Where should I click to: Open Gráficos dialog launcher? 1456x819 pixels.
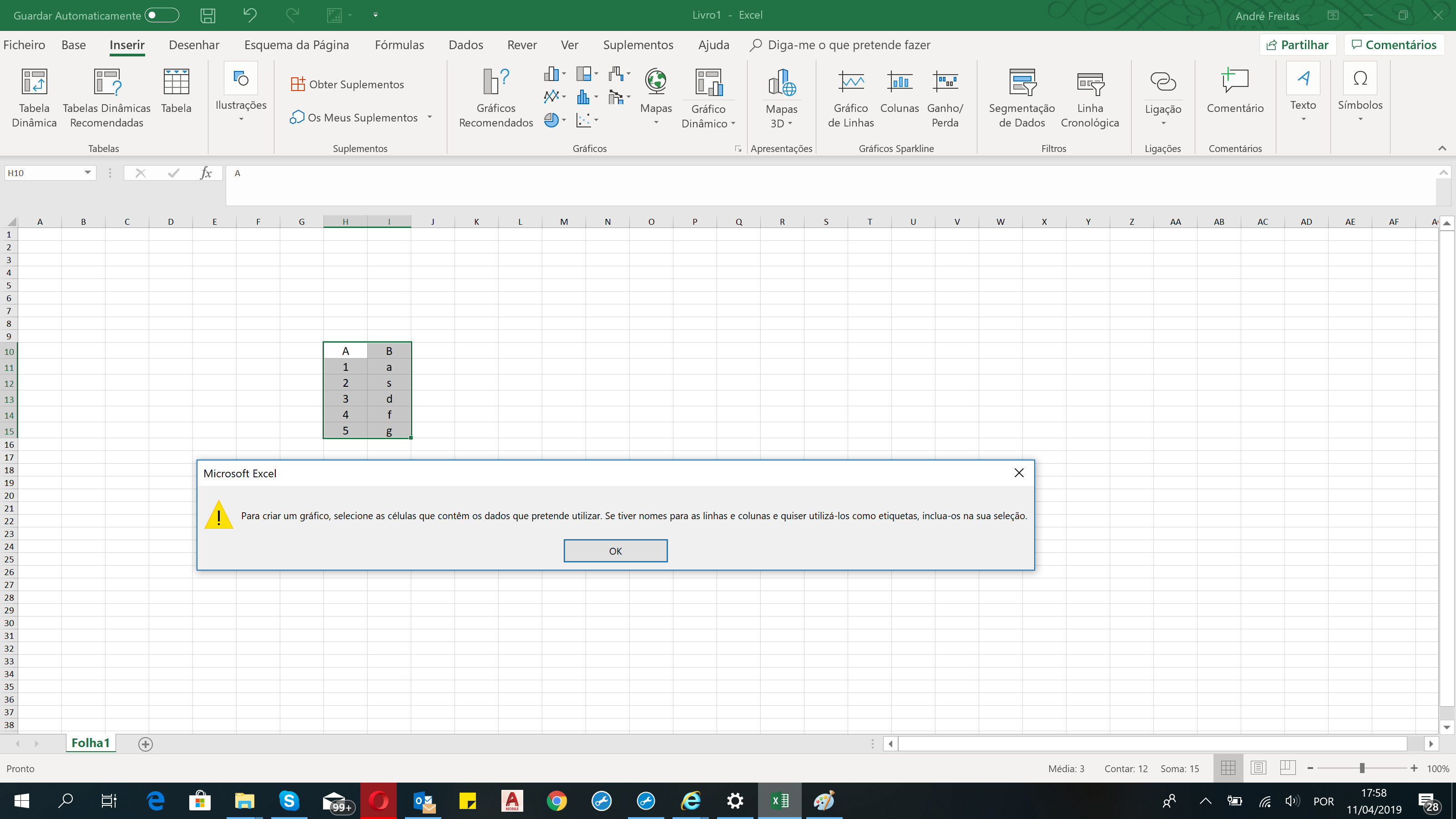click(738, 149)
